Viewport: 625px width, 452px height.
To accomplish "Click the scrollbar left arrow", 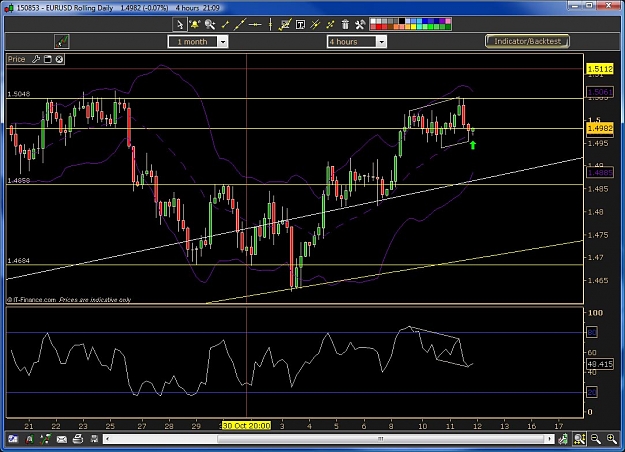I will [x=107, y=439].
